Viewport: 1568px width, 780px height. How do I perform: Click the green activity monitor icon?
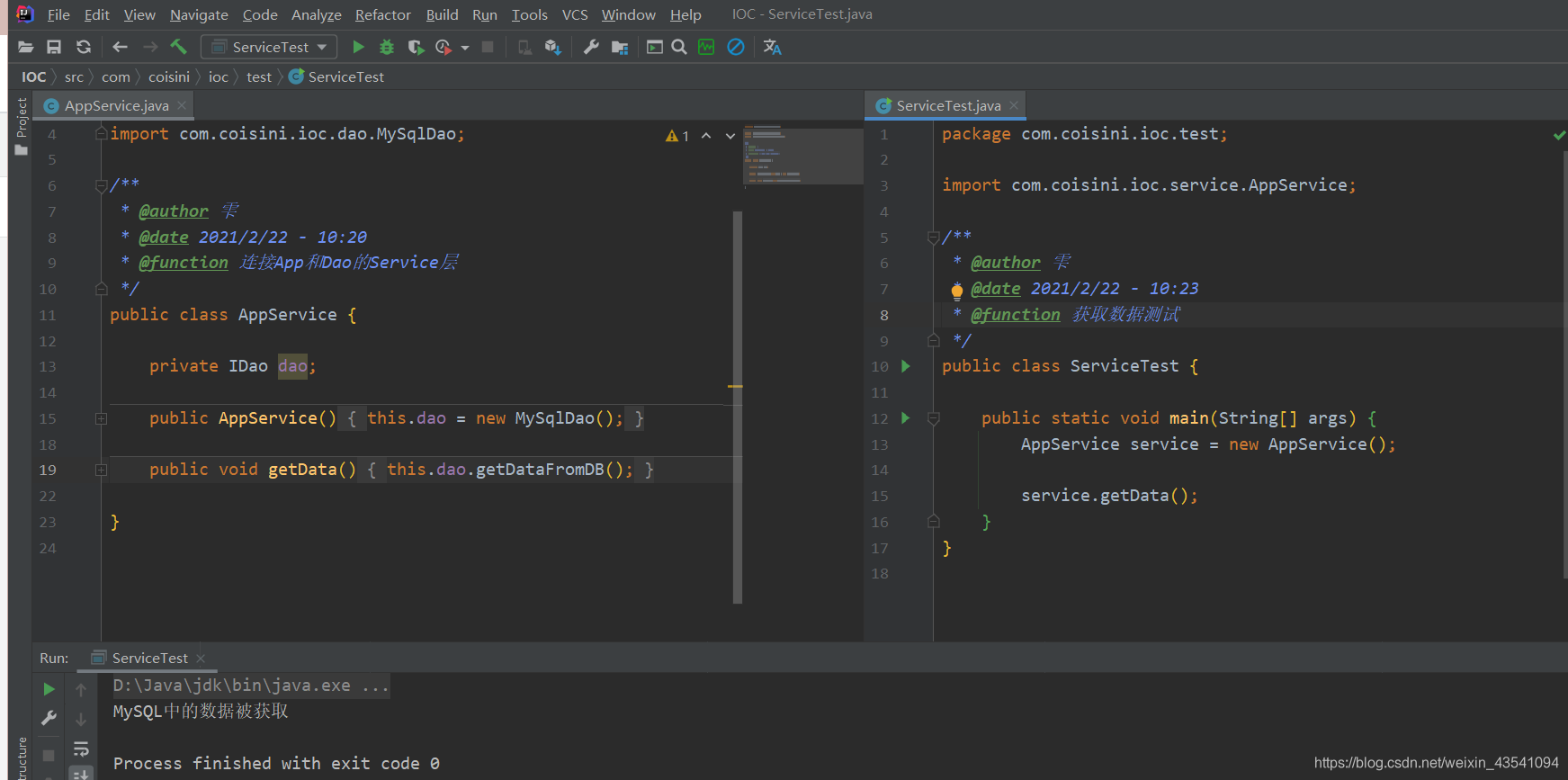(x=706, y=47)
